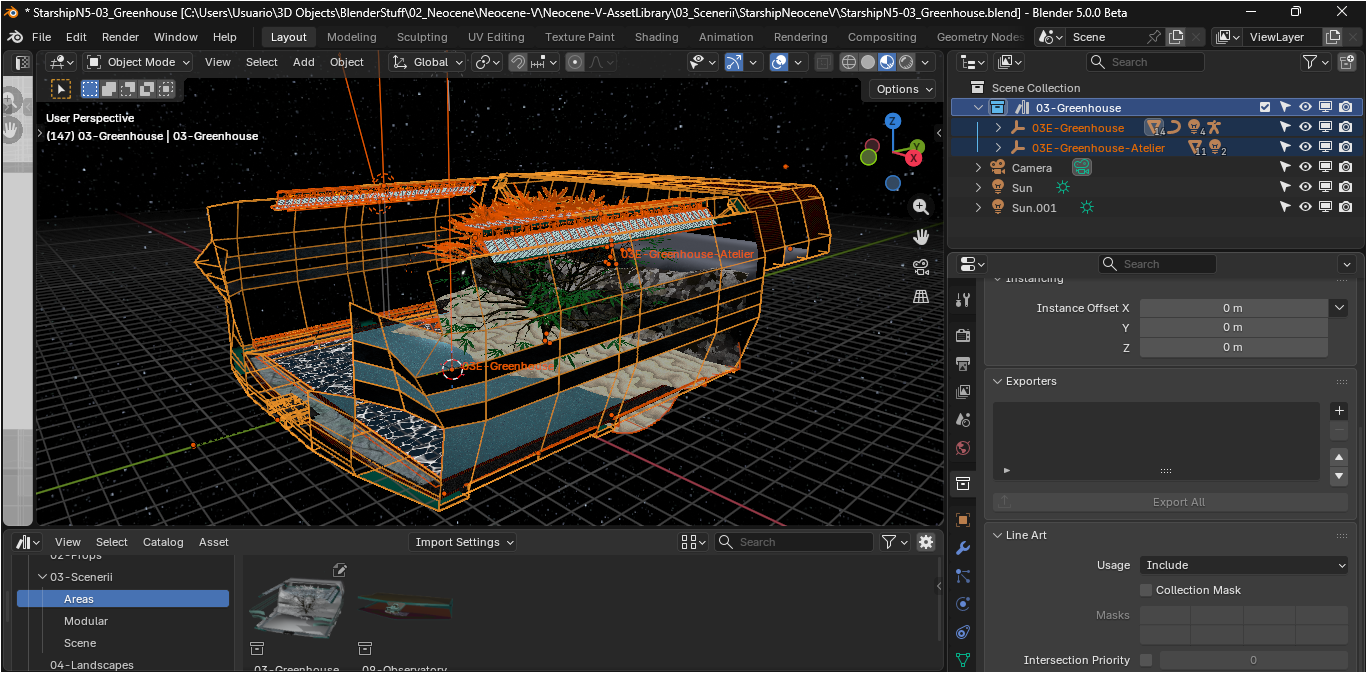The image size is (1367, 673).
Task: Click the Blender logo menu icon
Action: [15, 37]
